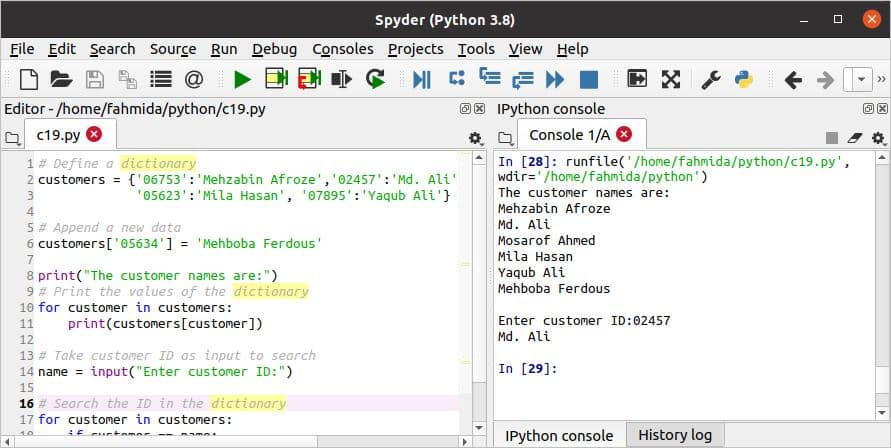Toggle maximize current pane icon

(x=637, y=79)
